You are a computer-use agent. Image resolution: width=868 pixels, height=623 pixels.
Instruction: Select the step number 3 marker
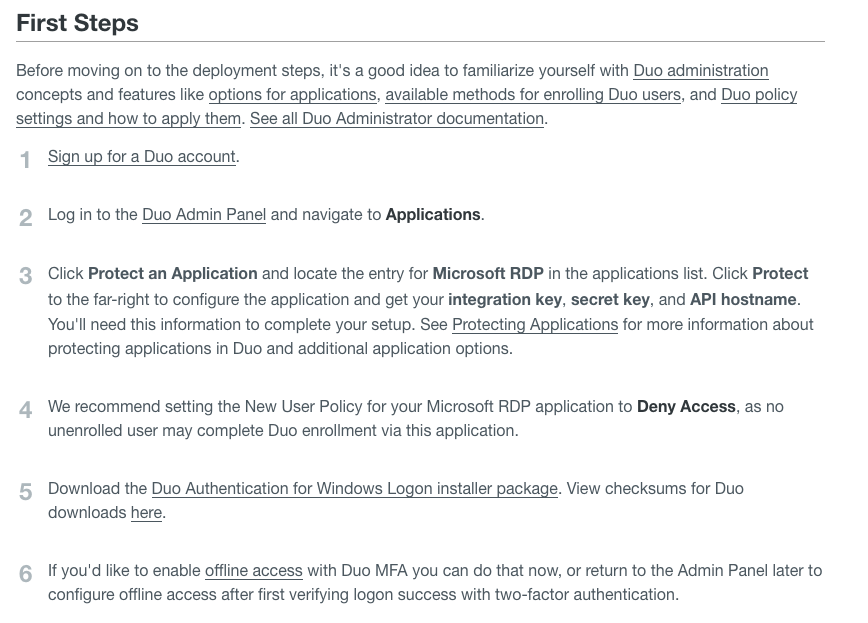coord(25,274)
